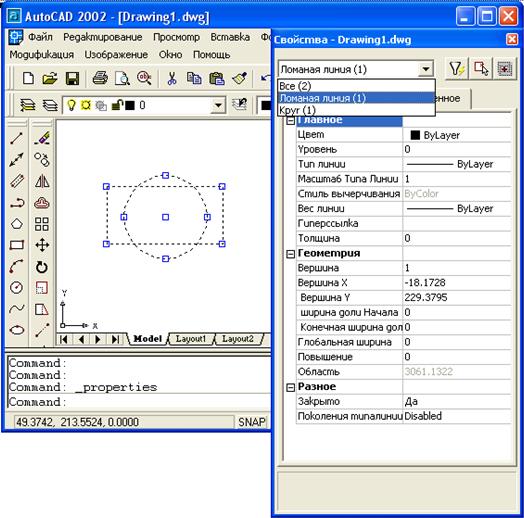Select the Ellipse draw tool
Viewport: 524px width, 518px height.
[x=17, y=330]
